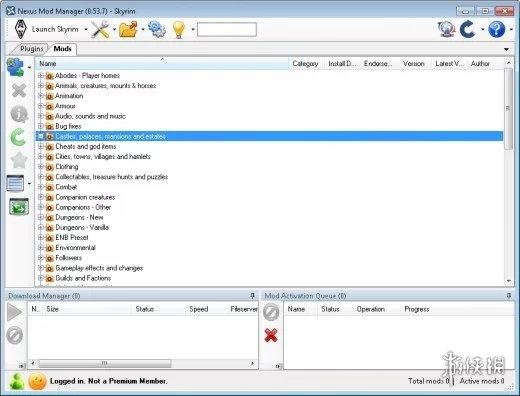
Task: Sort by the Install Date column header
Action: coord(342,64)
